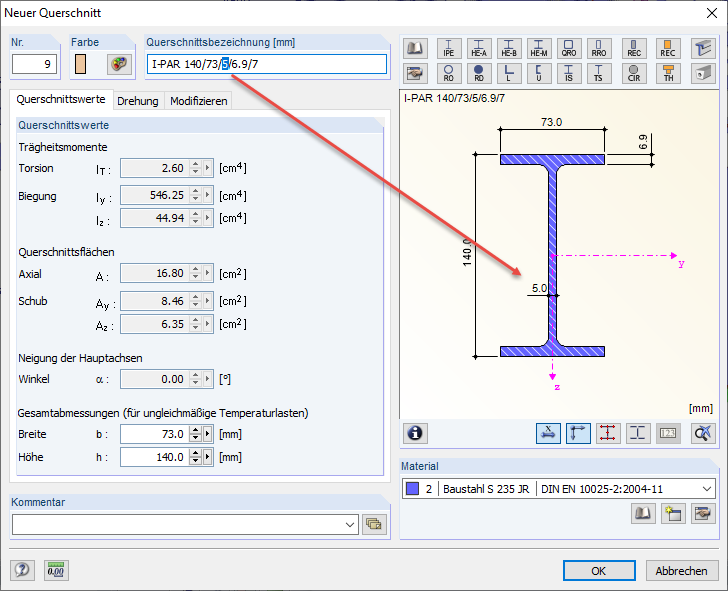Open the solid section program icon
This screenshot has height=591, width=728.
[x=703, y=73]
